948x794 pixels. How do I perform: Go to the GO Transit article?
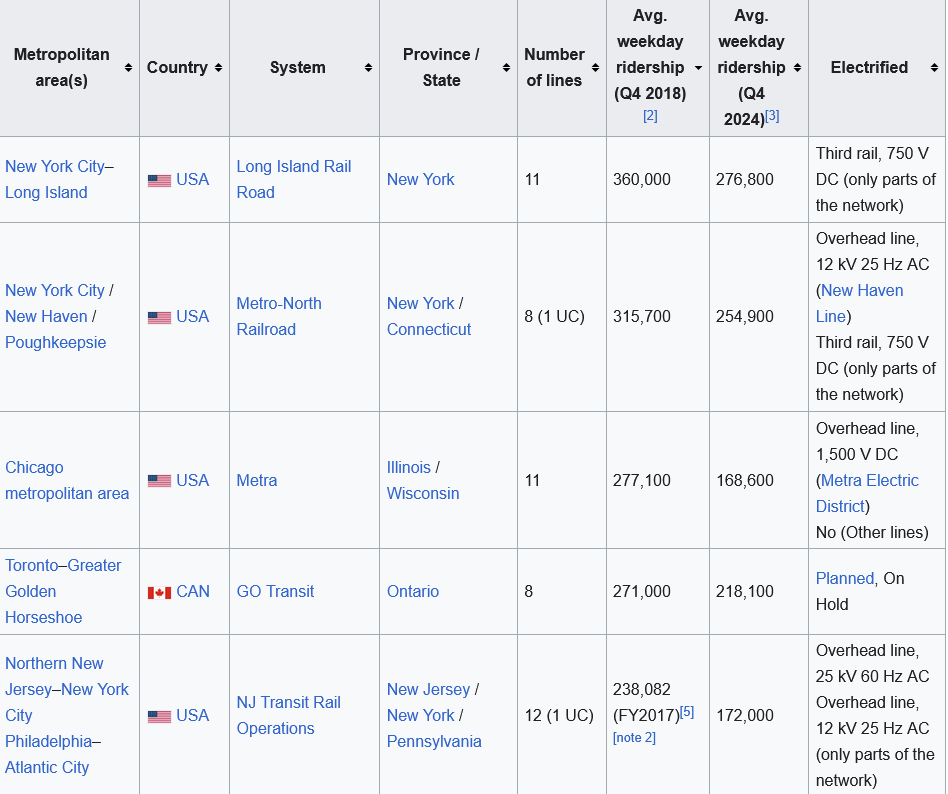pyautogui.click(x=275, y=591)
